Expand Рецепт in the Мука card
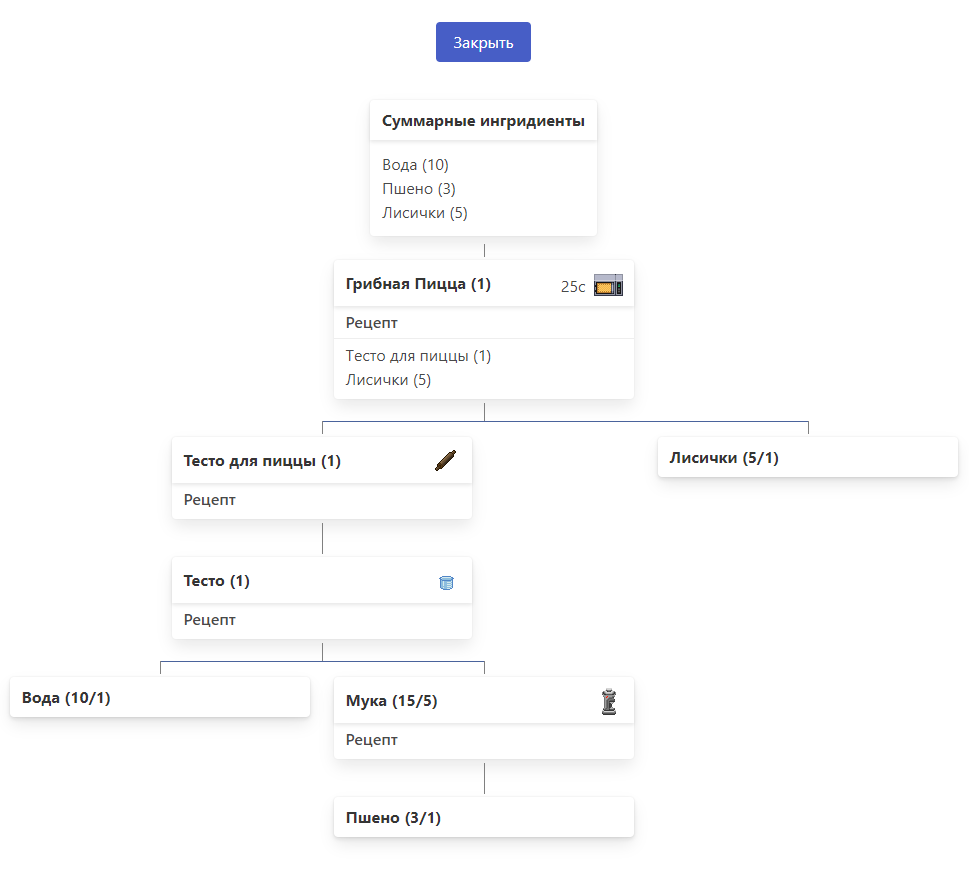 pyautogui.click(x=372, y=740)
